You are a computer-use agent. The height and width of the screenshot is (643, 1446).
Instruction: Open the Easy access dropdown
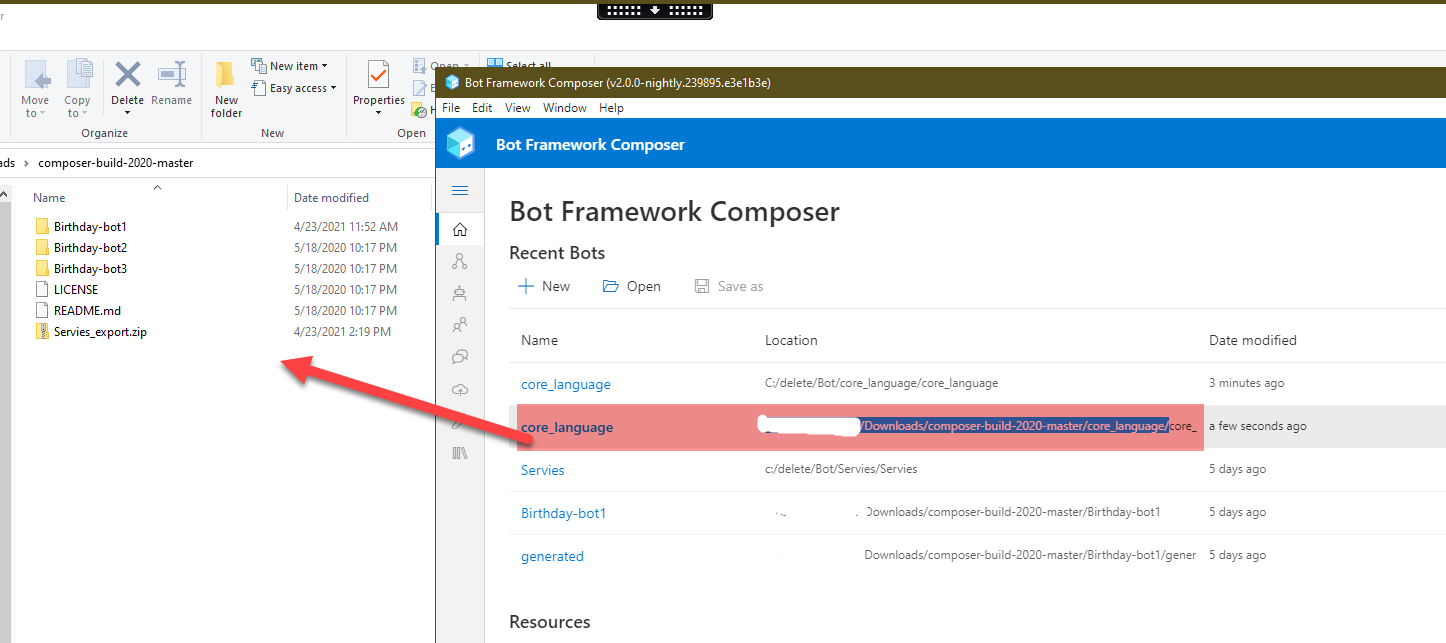pos(294,87)
